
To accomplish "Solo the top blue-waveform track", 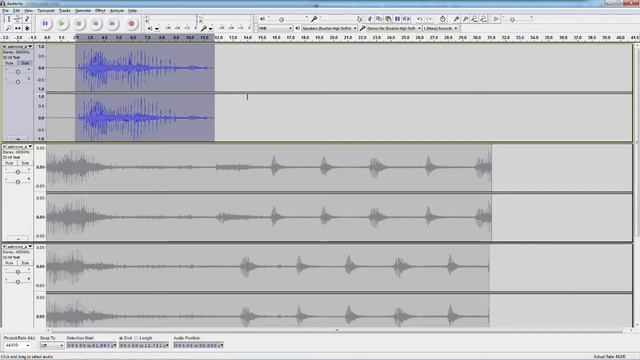I will click(x=25, y=63).
